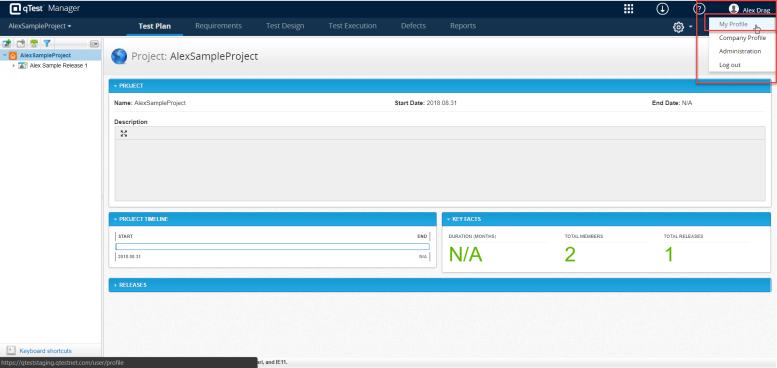
Task: Click the move folder arrow icon
Action: [21, 44]
